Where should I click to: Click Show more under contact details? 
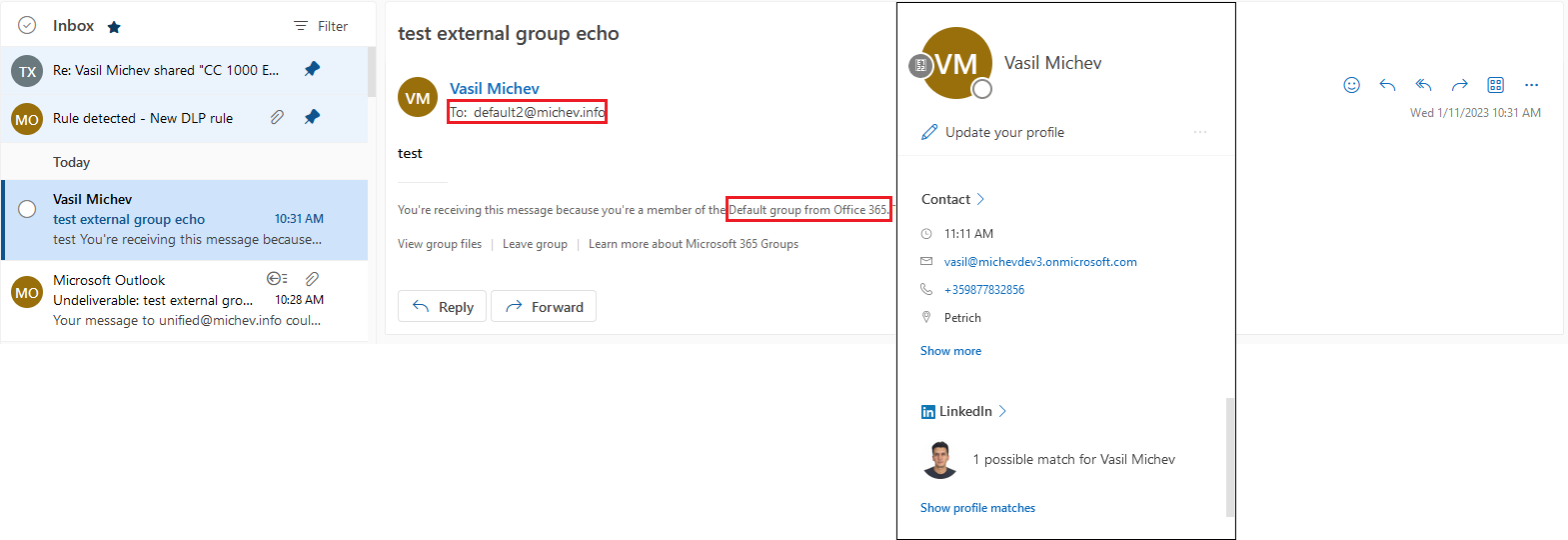[x=950, y=351]
